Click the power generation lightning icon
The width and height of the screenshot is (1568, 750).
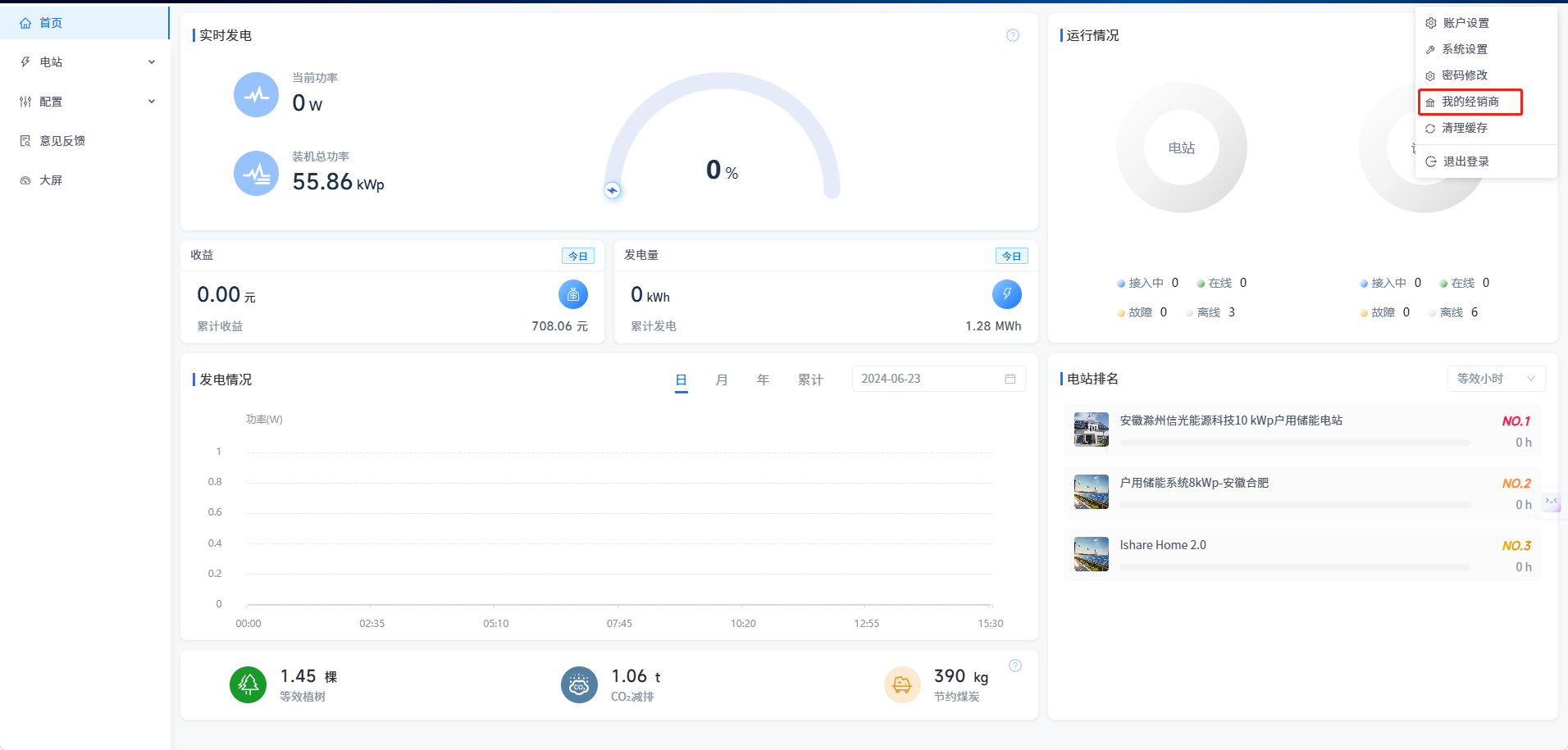pyautogui.click(x=1006, y=294)
